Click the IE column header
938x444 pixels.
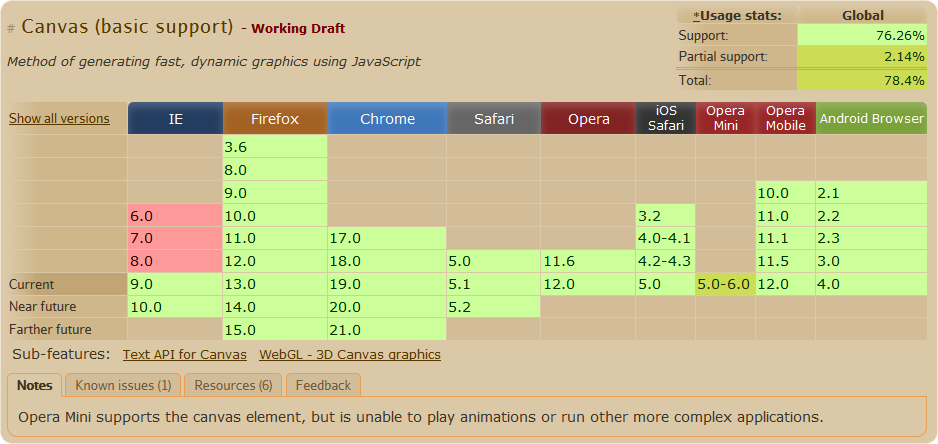pos(175,118)
